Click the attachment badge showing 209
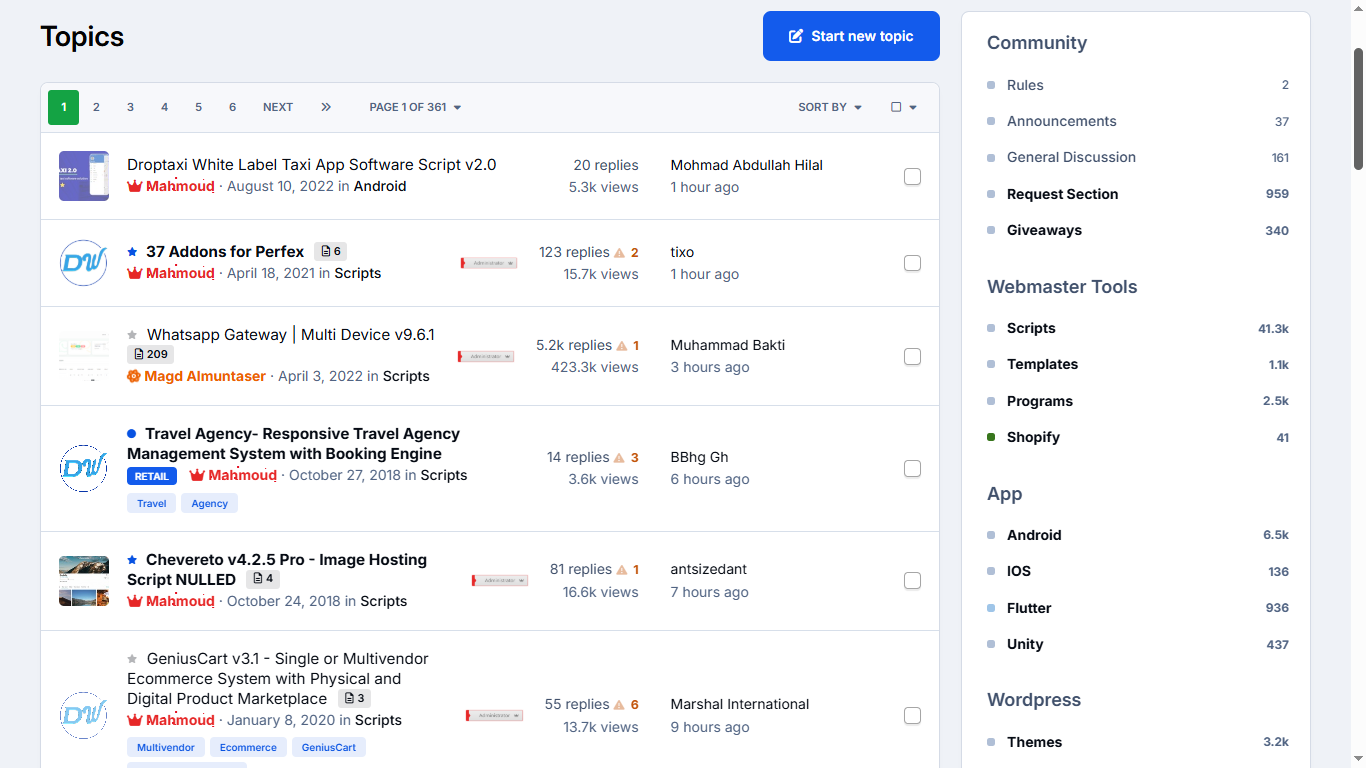The width and height of the screenshot is (1366, 768). [x=150, y=354]
